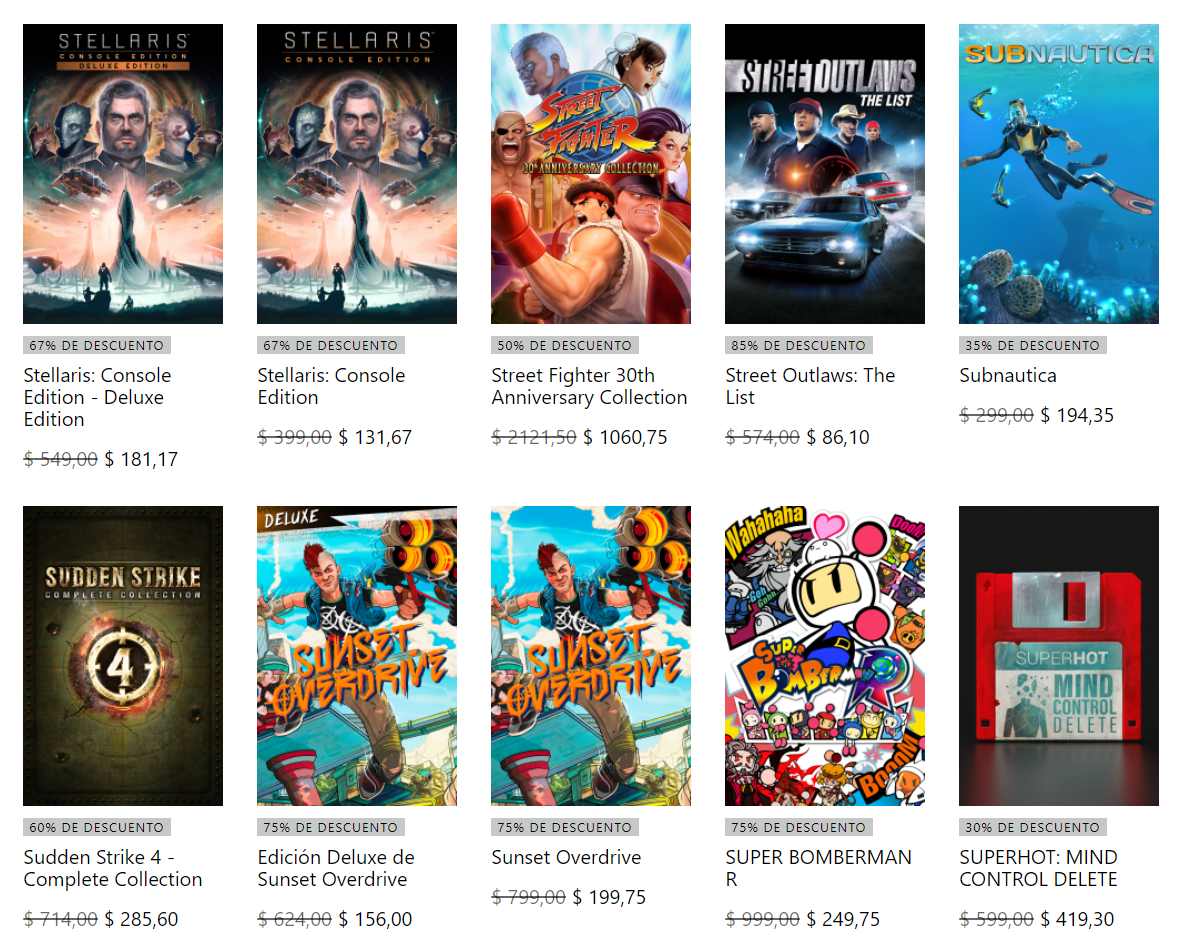Viewport: 1179px width, 950px height.
Task: Open the Super Bomberman R cover image
Action: click(824, 656)
